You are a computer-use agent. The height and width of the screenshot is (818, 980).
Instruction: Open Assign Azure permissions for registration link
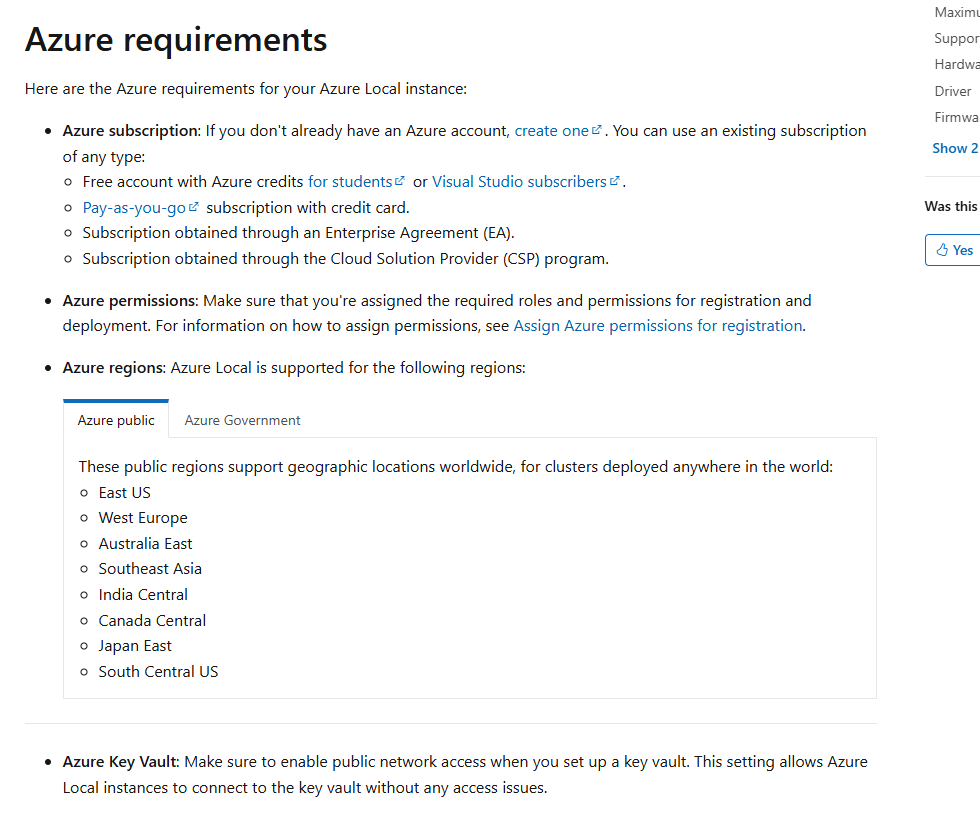tap(657, 326)
